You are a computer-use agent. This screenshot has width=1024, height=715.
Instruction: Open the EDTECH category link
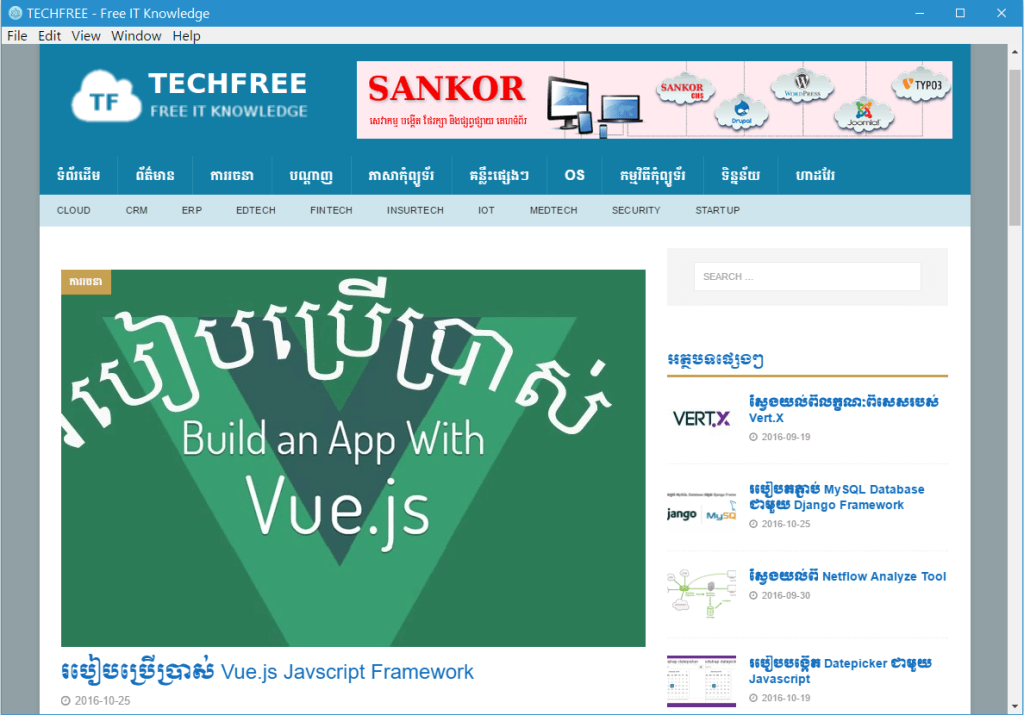tap(255, 210)
